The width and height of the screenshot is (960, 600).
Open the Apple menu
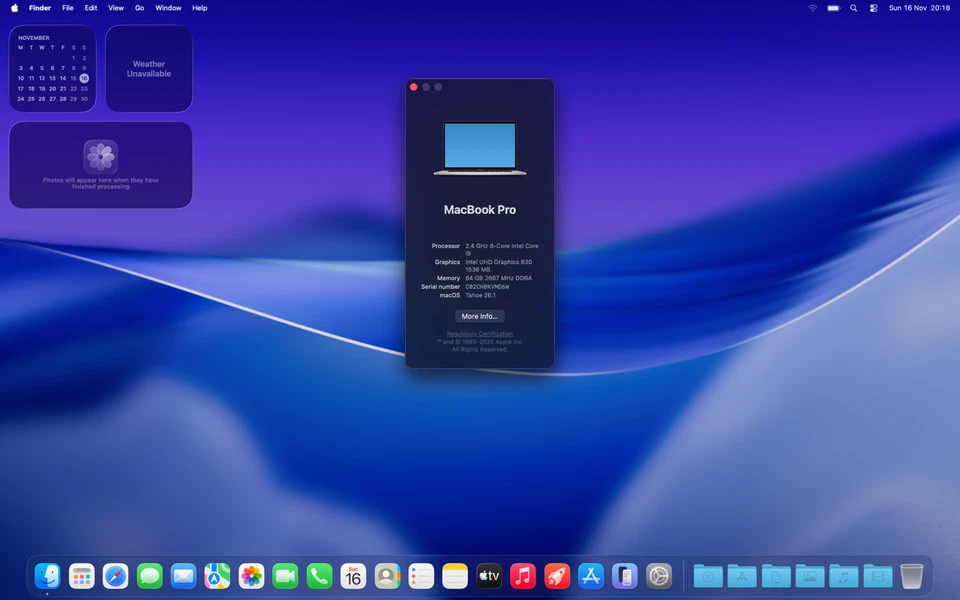coord(14,8)
